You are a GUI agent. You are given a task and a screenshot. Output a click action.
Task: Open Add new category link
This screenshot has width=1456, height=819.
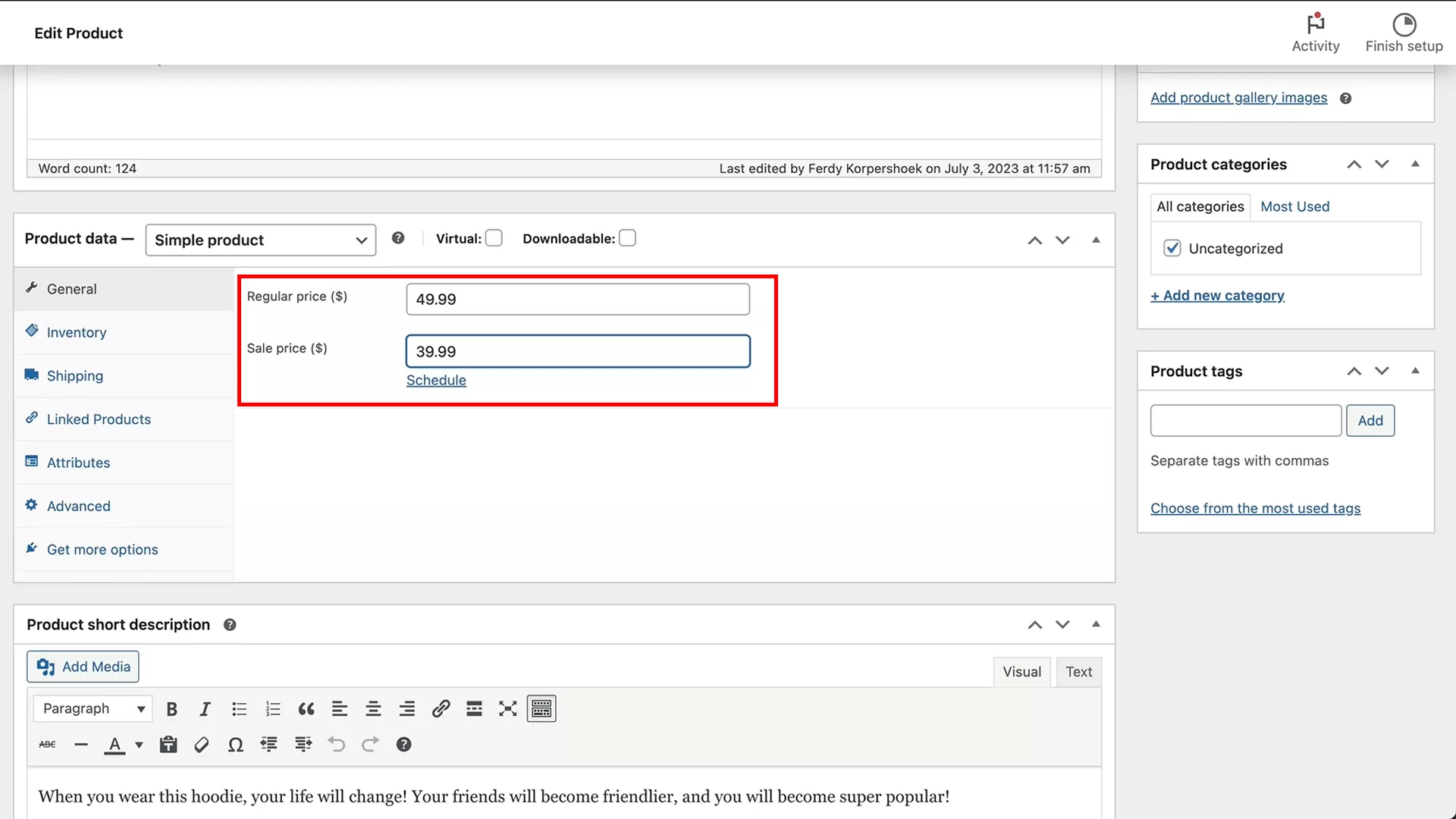(x=1217, y=295)
